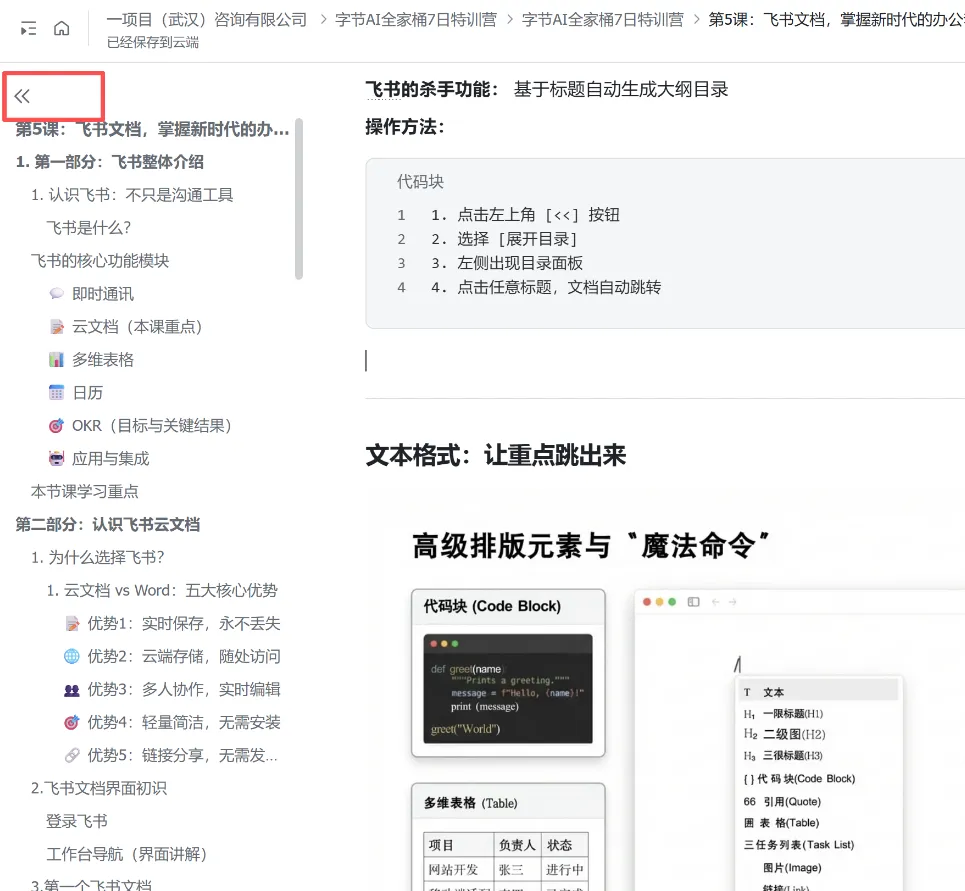Click the link chain icon beside 优势5
965x891 pixels.
coord(72,755)
